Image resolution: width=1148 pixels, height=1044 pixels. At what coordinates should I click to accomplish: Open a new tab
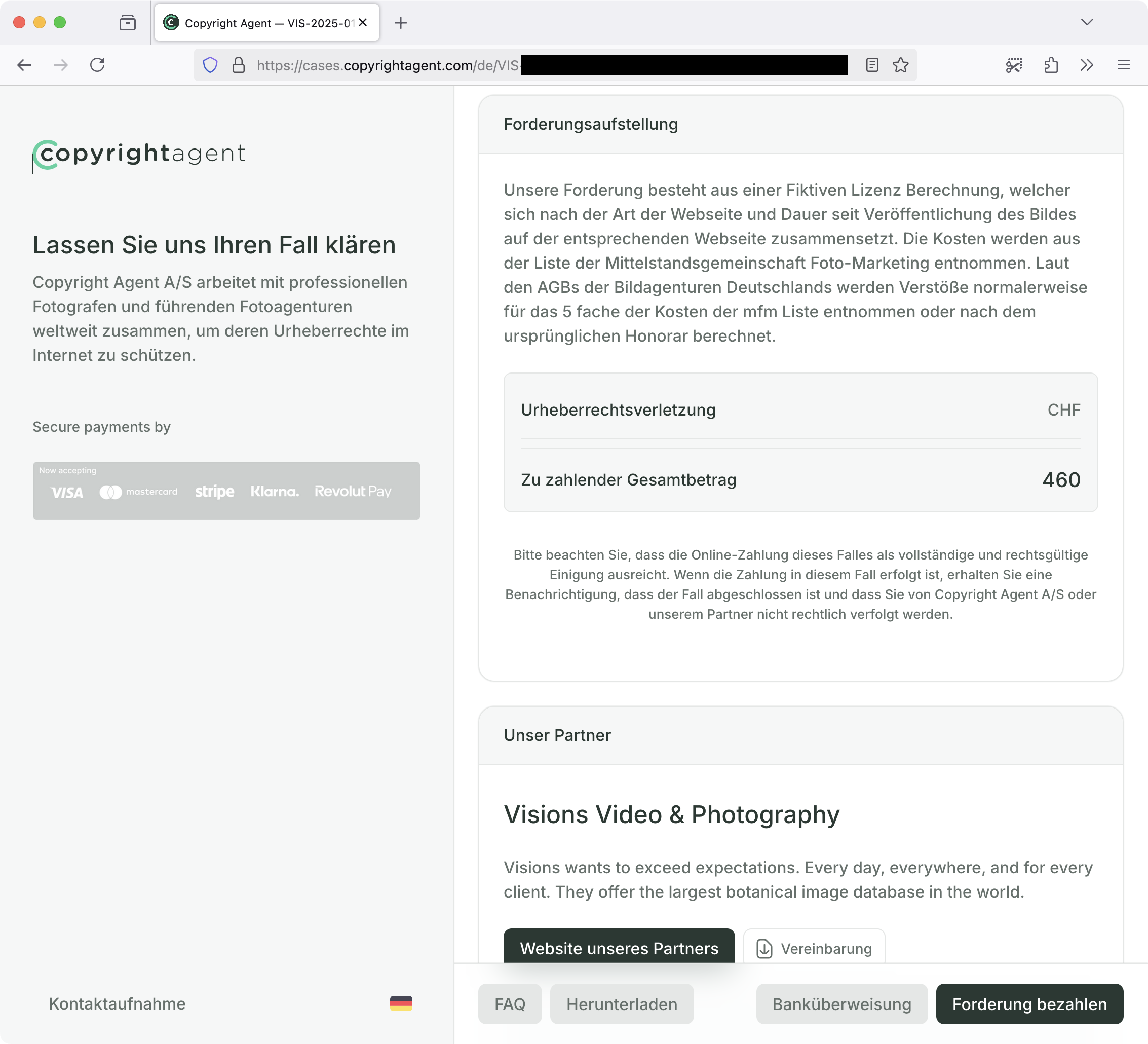click(401, 23)
